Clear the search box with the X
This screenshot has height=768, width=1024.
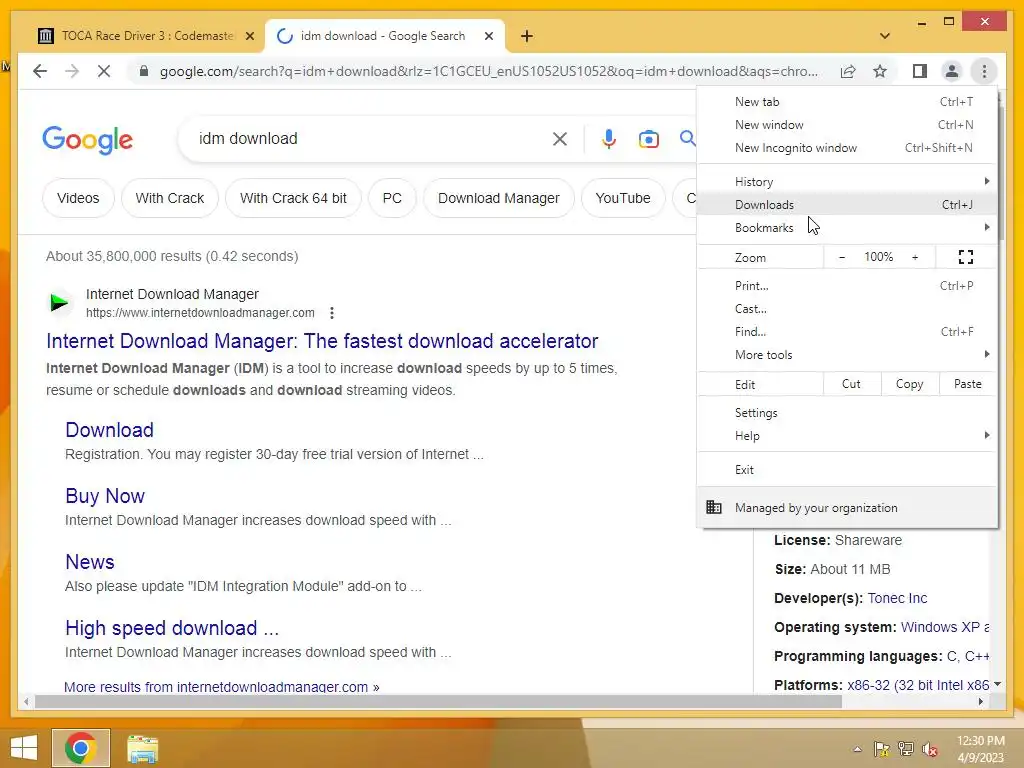tap(560, 139)
